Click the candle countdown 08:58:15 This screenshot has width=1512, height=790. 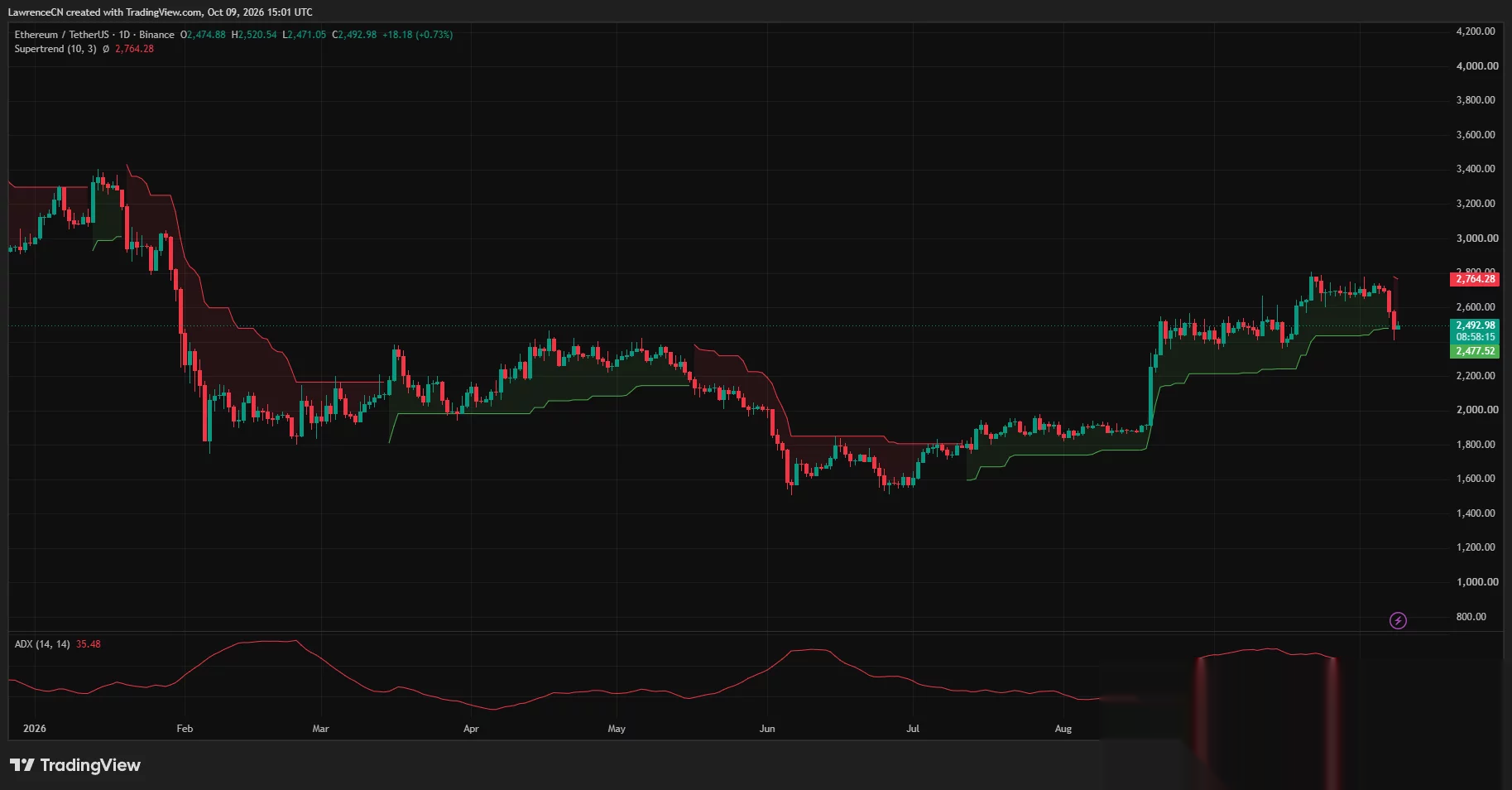(1475, 337)
